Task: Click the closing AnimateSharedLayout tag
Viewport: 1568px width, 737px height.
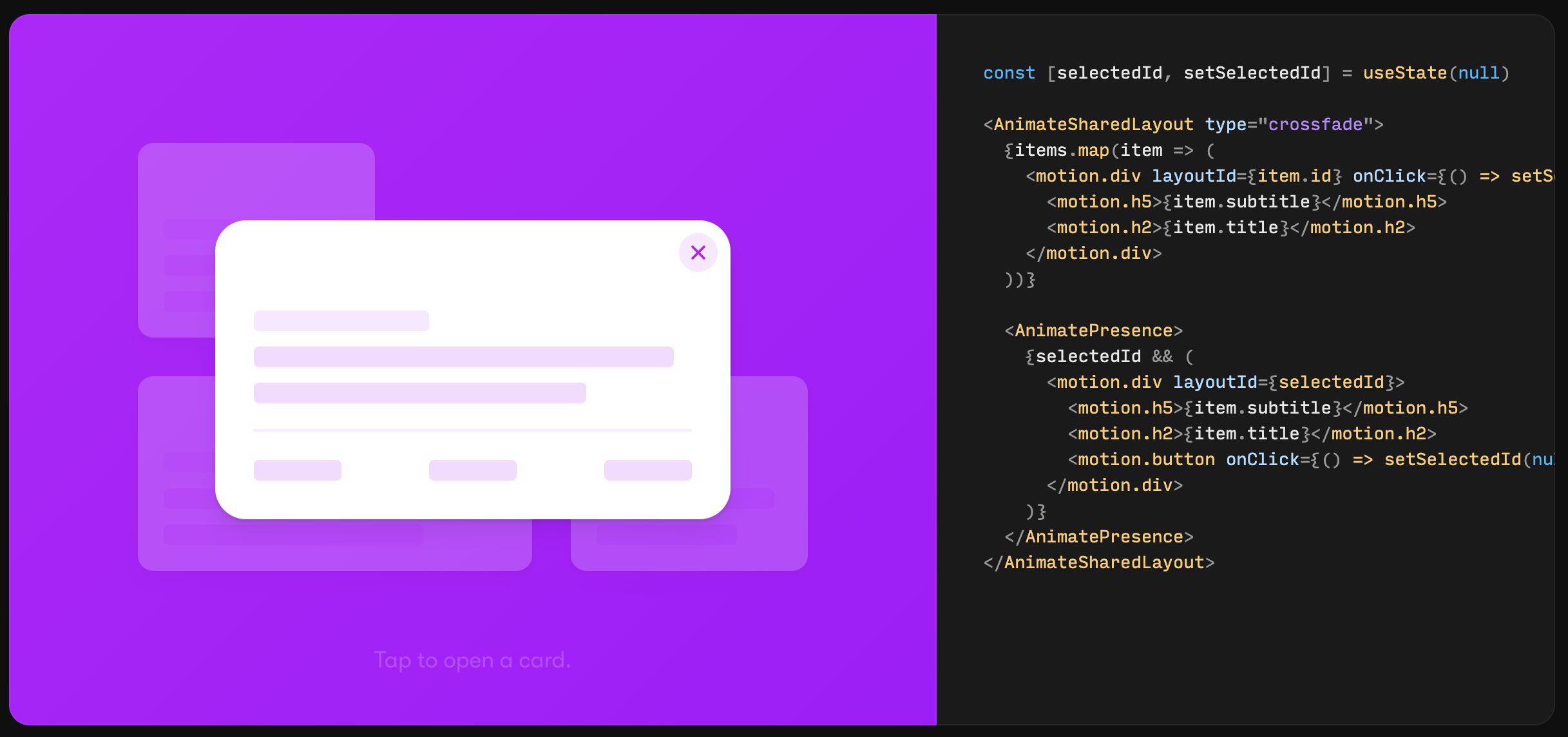Action: (x=1098, y=563)
